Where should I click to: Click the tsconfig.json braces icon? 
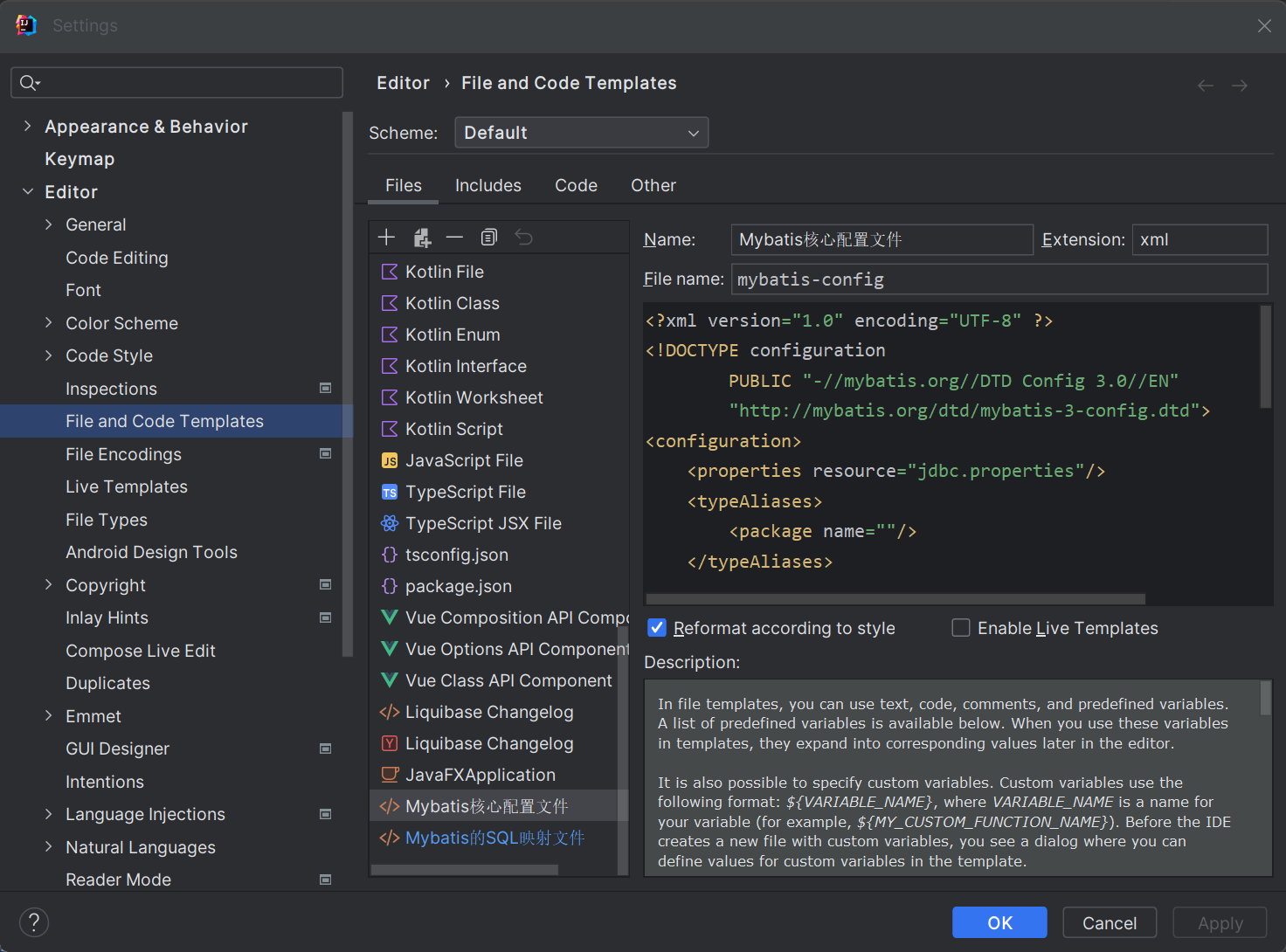click(390, 555)
